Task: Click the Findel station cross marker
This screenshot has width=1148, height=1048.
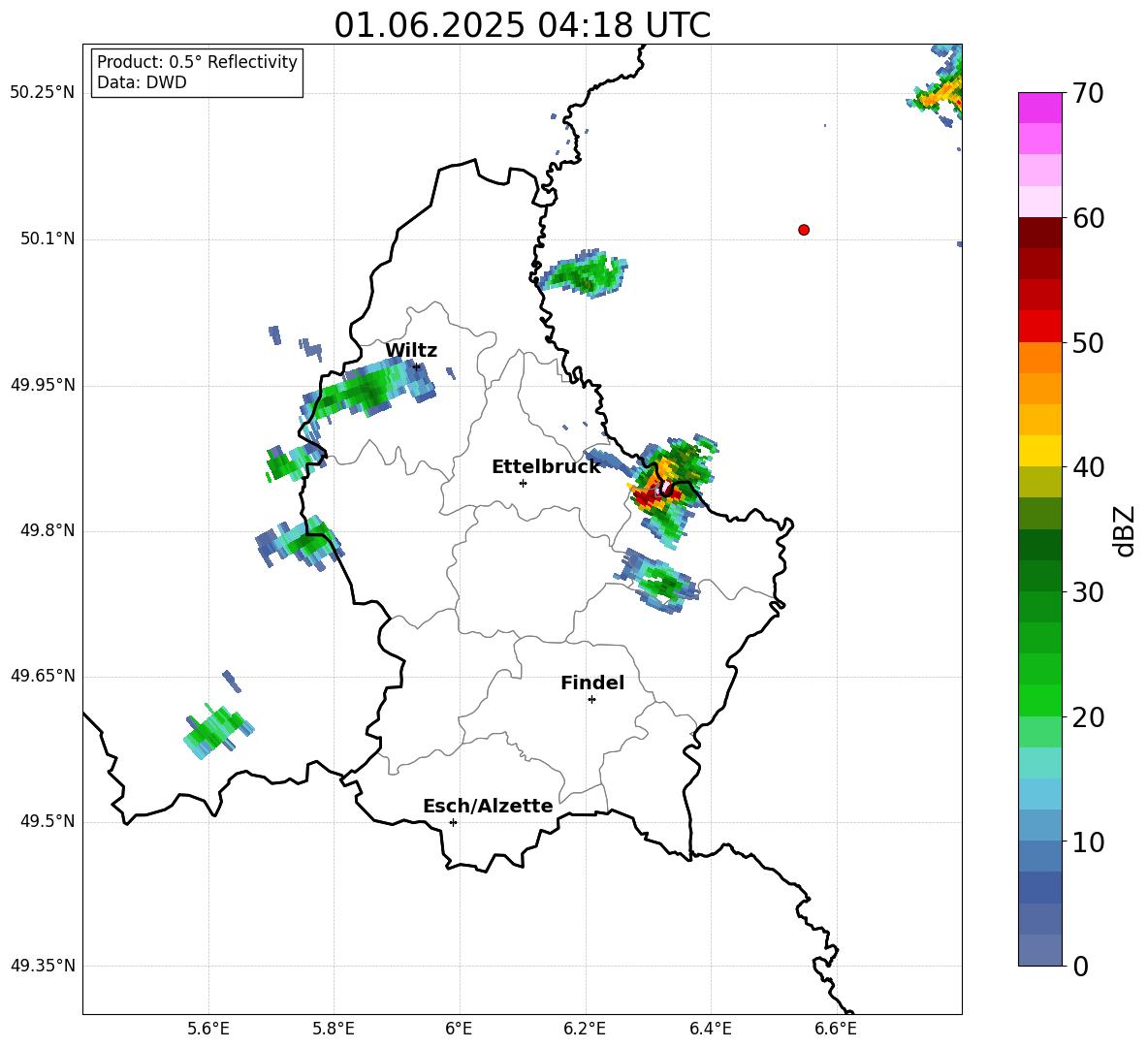Action: (591, 700)
